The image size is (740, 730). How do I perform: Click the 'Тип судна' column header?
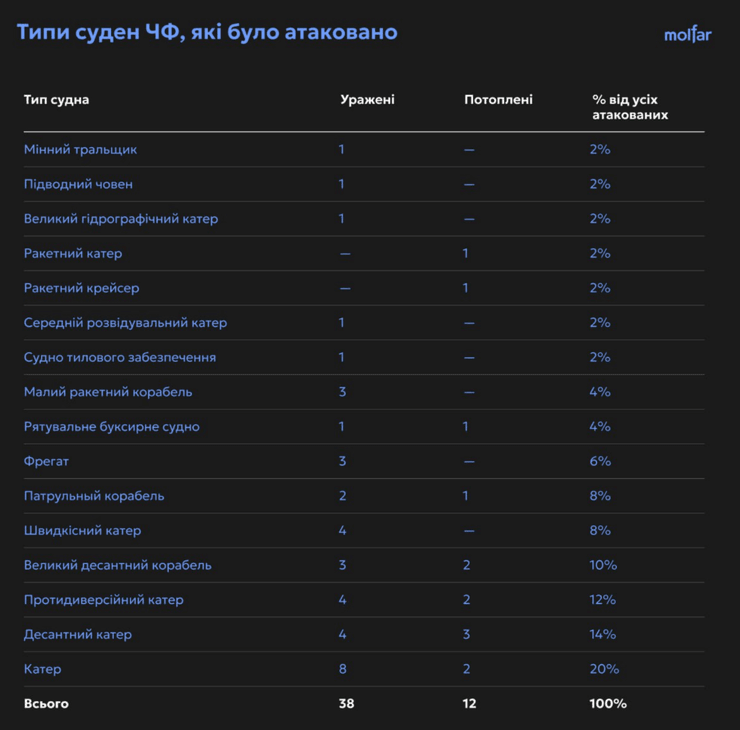click(56, 100)
